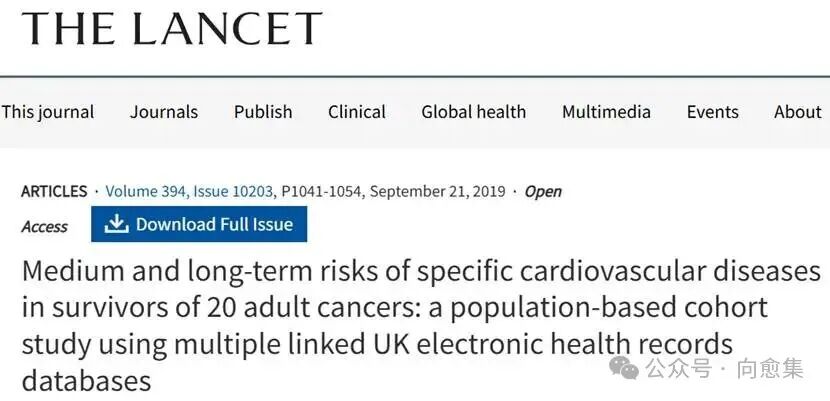Click Download Full Issue button
Image resolution: width=830 pixels, height=401 pixels.
coord(199,224)
